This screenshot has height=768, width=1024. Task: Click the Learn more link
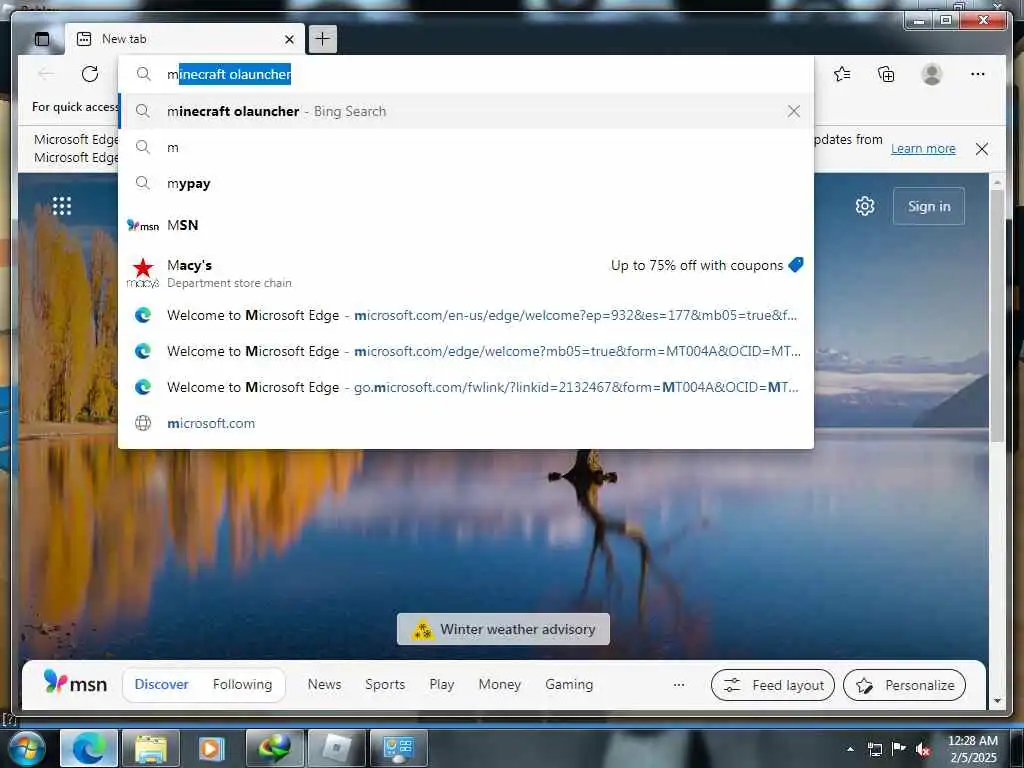[x=923, y=149]
